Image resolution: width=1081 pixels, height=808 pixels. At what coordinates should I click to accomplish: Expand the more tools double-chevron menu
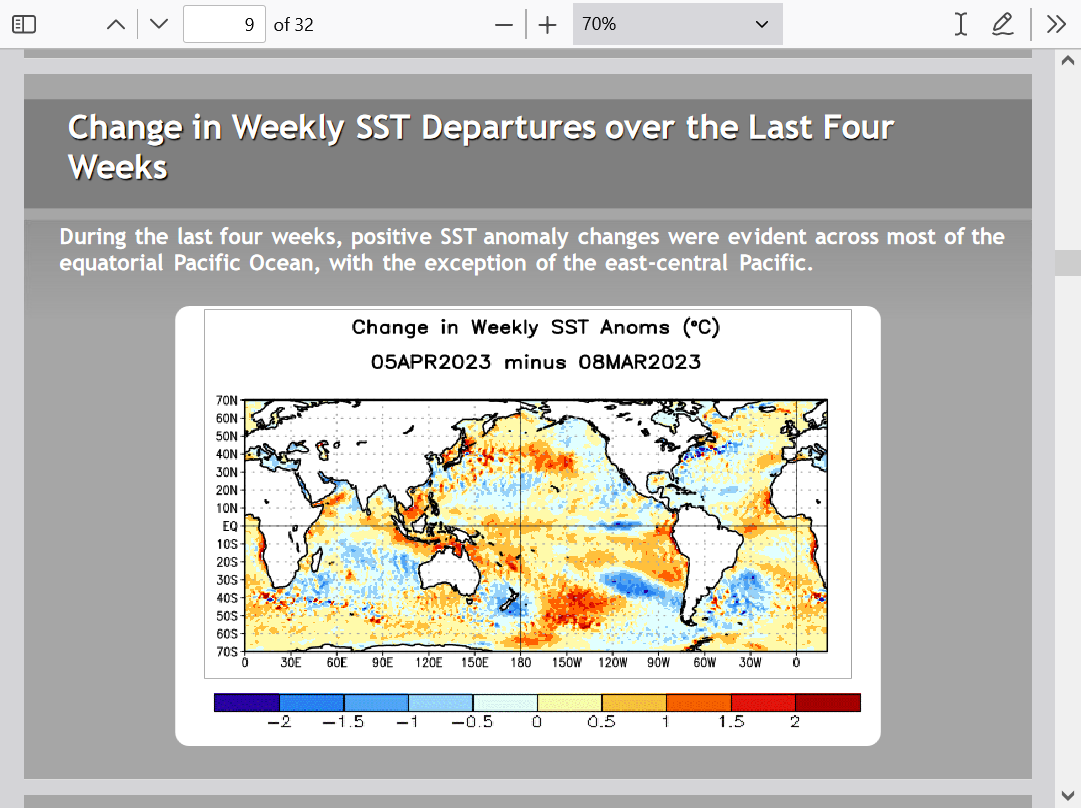(1056, 25)
